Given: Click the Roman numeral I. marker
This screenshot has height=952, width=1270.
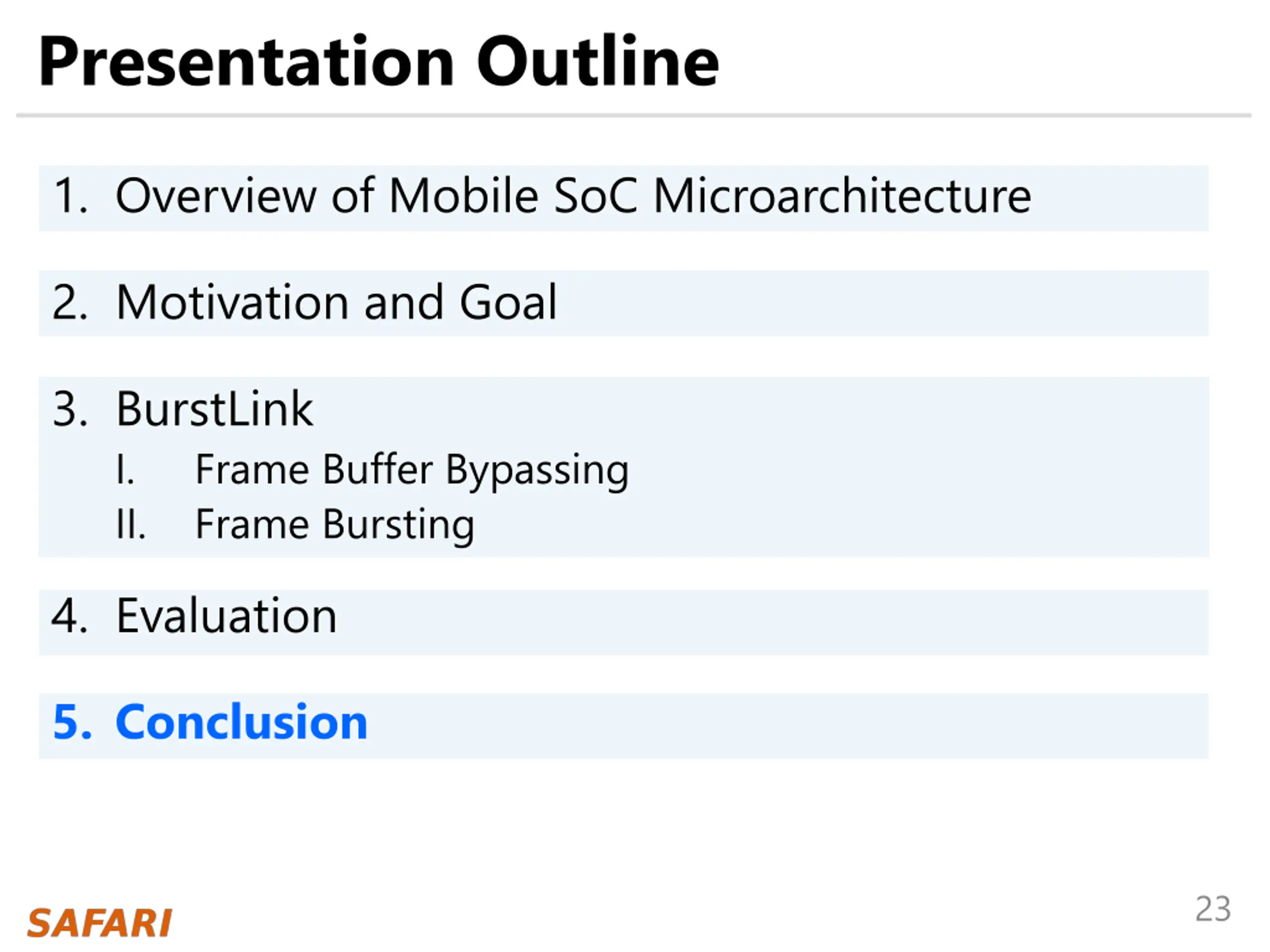Looking at the screenshot, I should point(125,470).
